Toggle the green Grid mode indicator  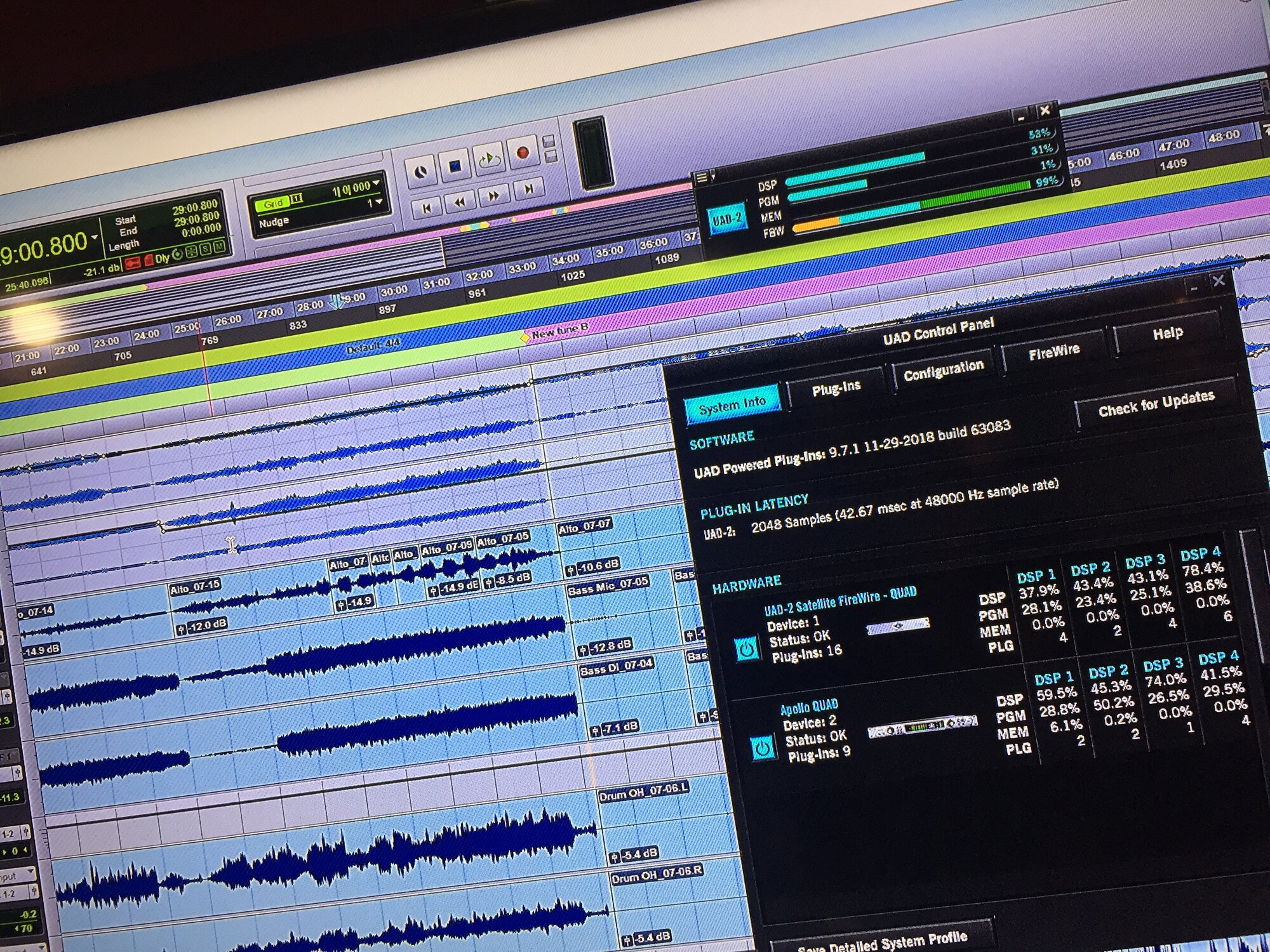coord(274,204)
